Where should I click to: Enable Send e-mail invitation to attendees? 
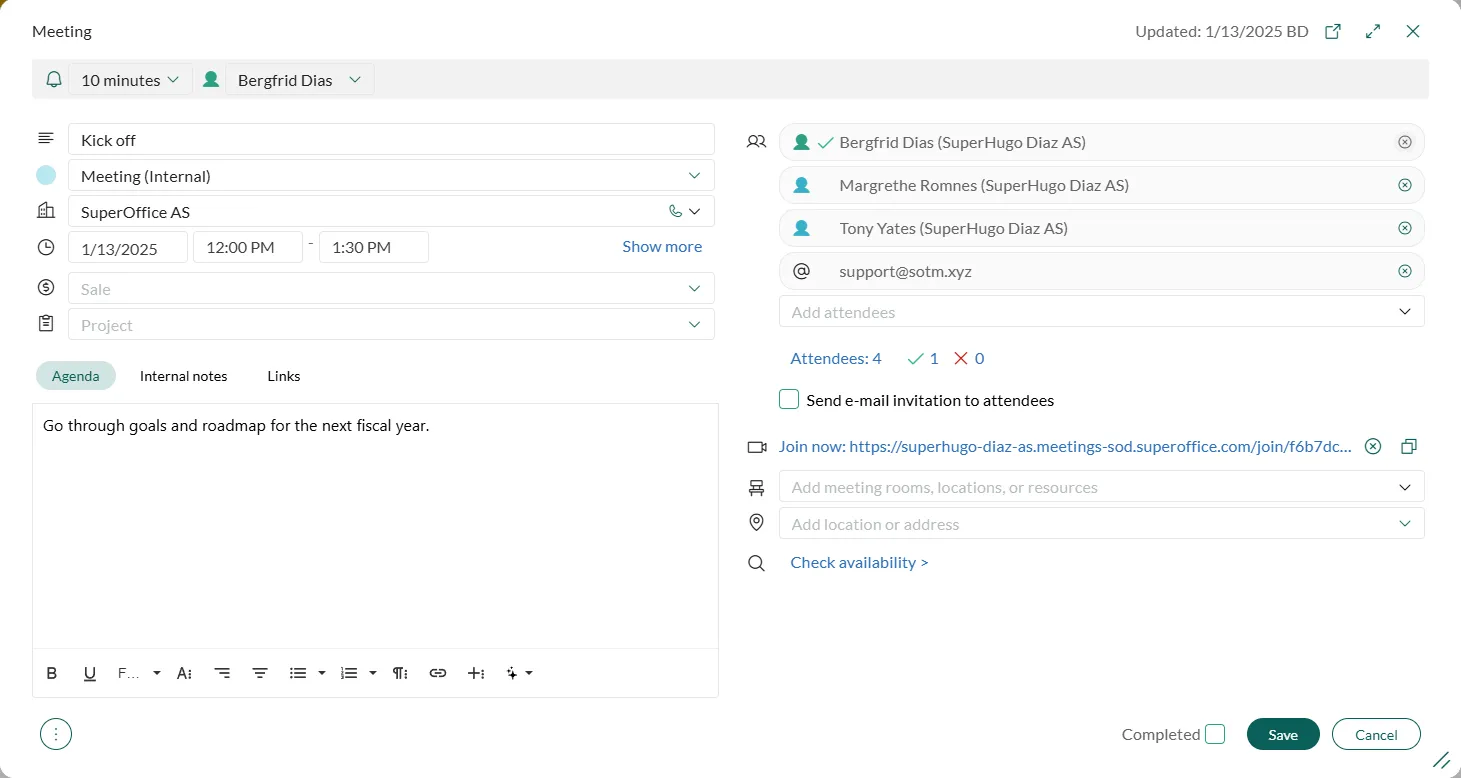coord(789,400)
